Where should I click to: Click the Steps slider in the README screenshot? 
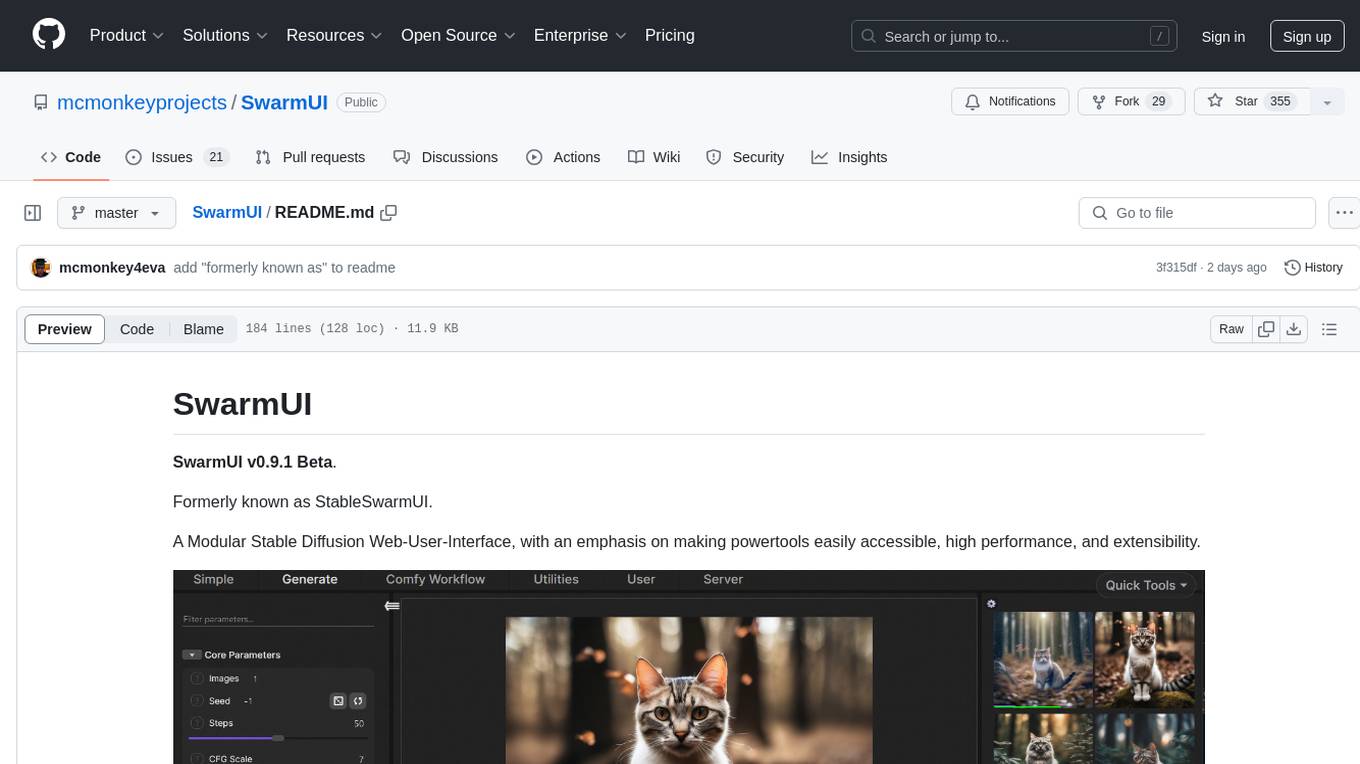(x=277, y=738)
